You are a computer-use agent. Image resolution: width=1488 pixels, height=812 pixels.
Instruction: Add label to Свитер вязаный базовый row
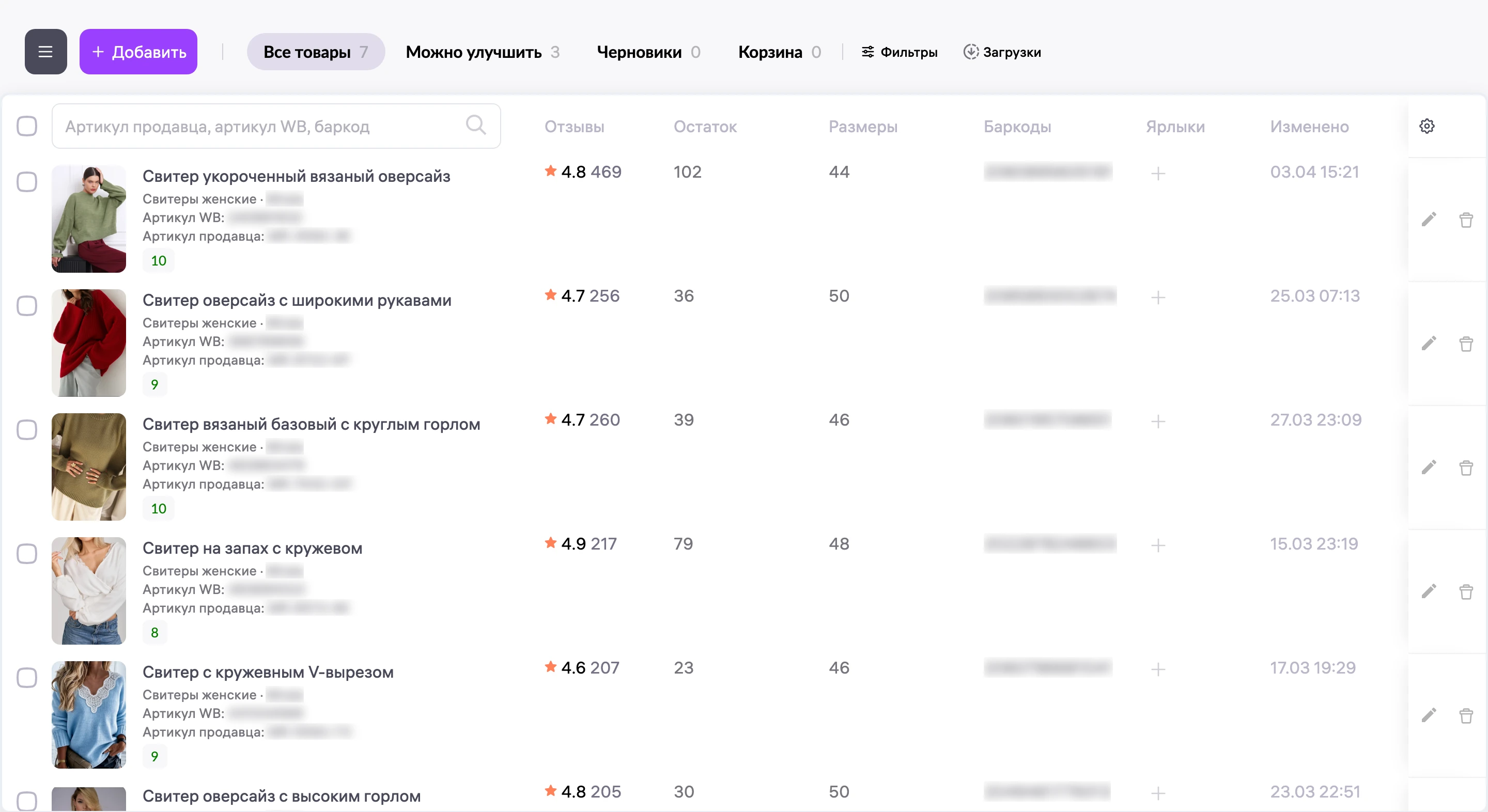click(x=1158, y=421)
